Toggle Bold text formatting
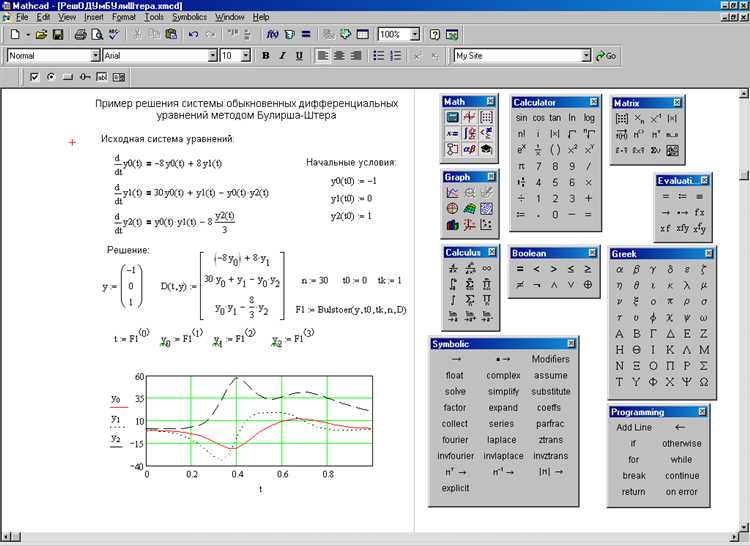Viewport: 750px width, 546px height. (x=266, y=56)
